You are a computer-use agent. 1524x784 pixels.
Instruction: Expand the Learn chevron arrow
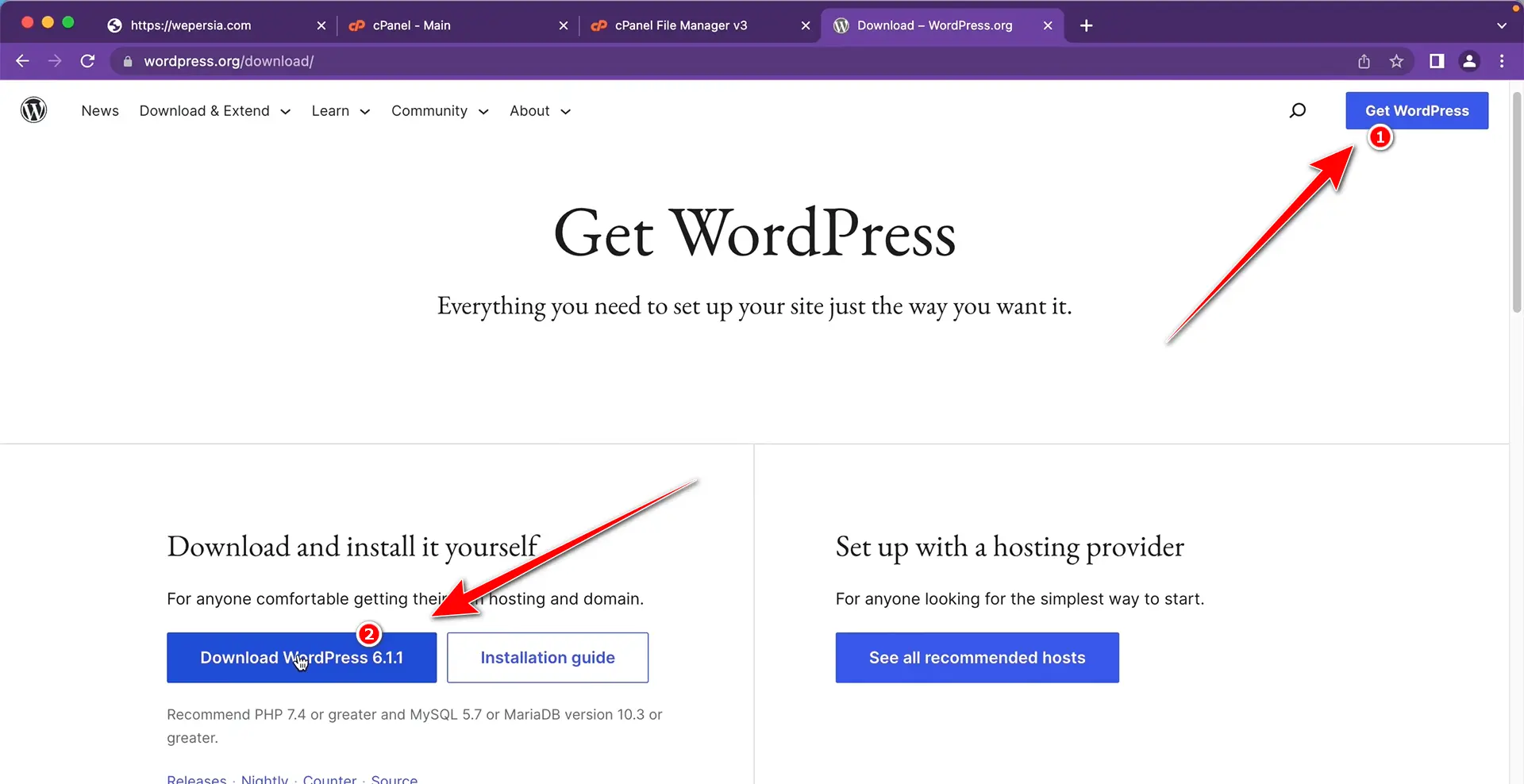[365, 112]
